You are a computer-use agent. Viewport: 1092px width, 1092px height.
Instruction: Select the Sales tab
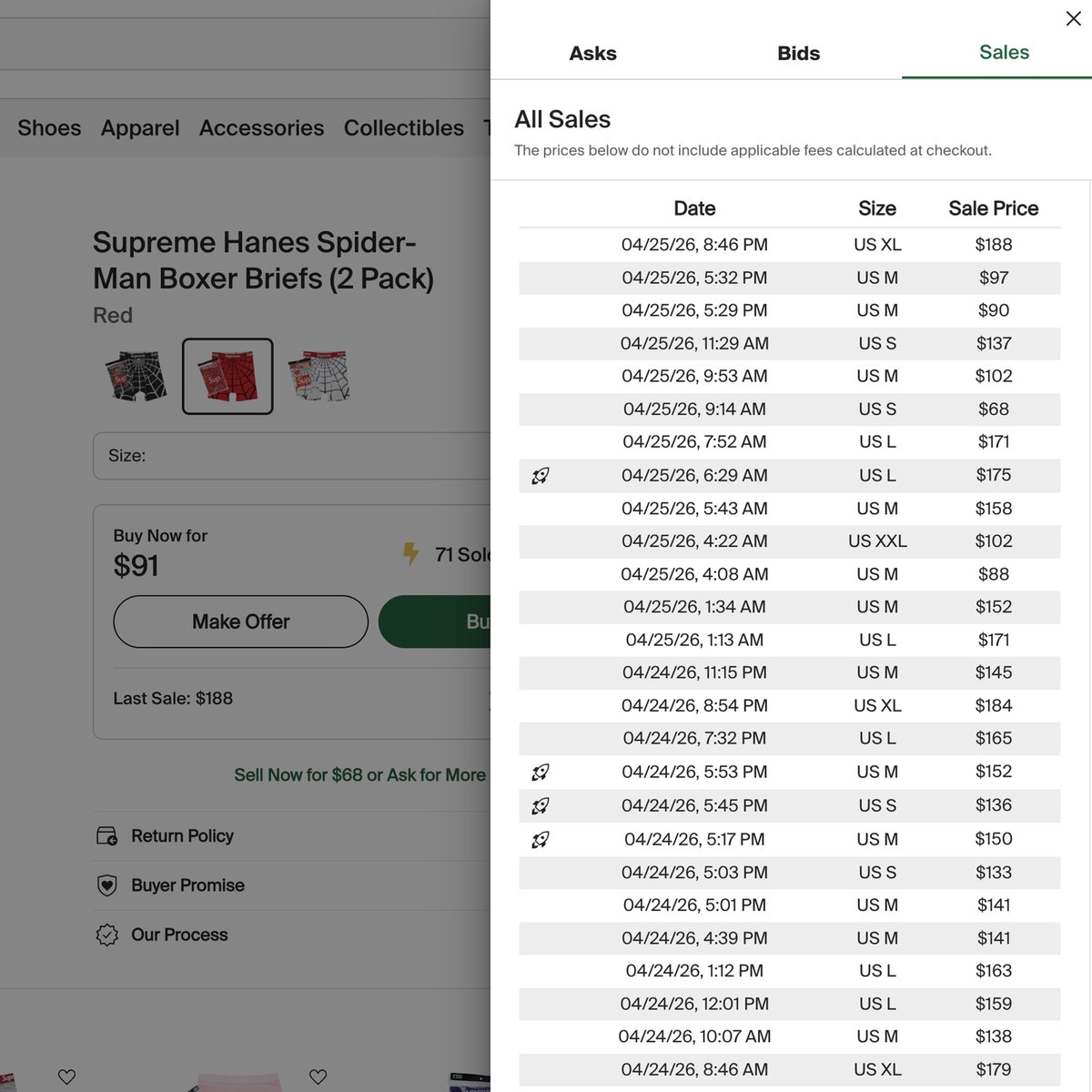(1004, 53)
